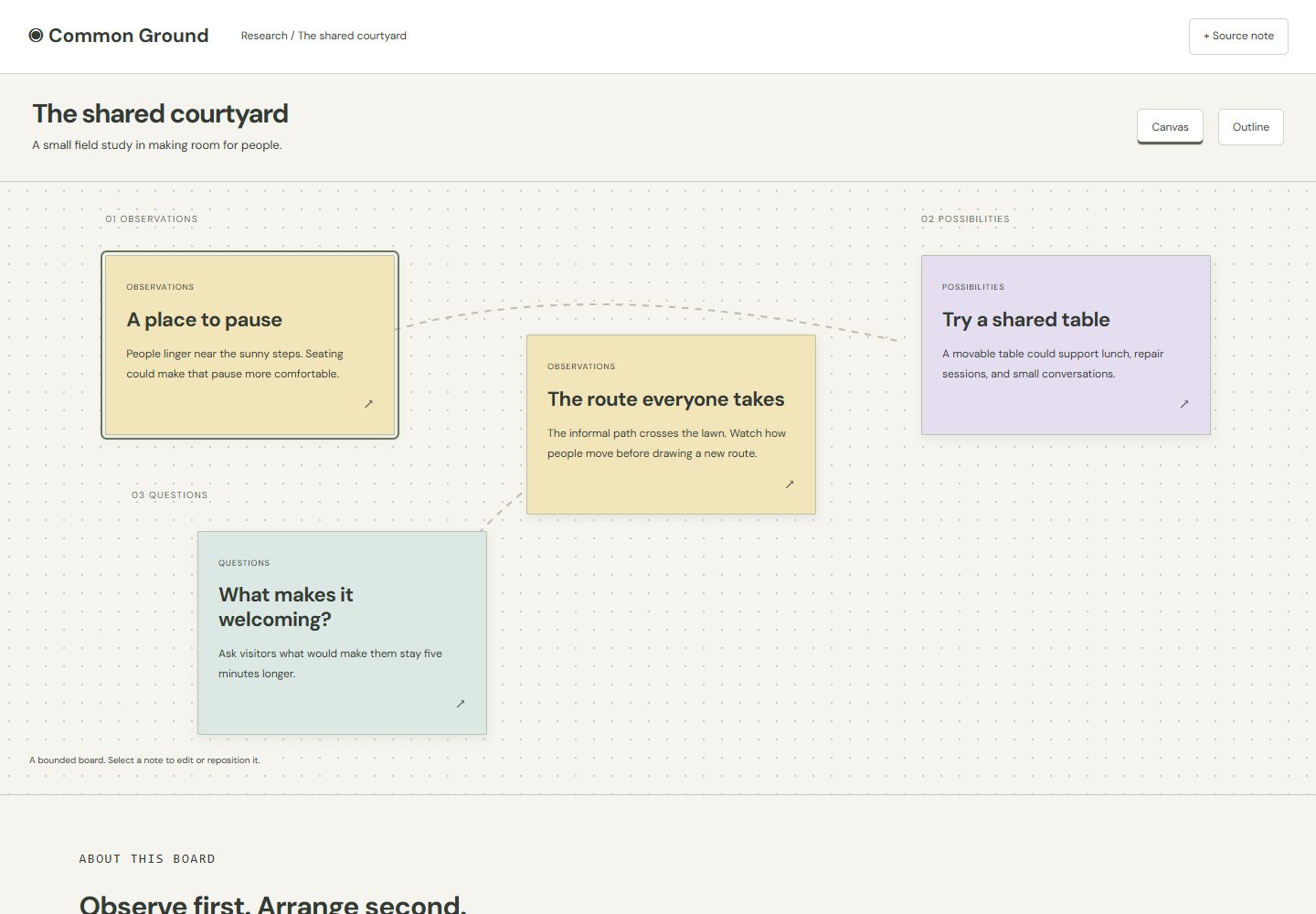Screen dimensions: 1316x914
Task: Open arrow icon on "A place to pause" note
Action: click(369, 404)
